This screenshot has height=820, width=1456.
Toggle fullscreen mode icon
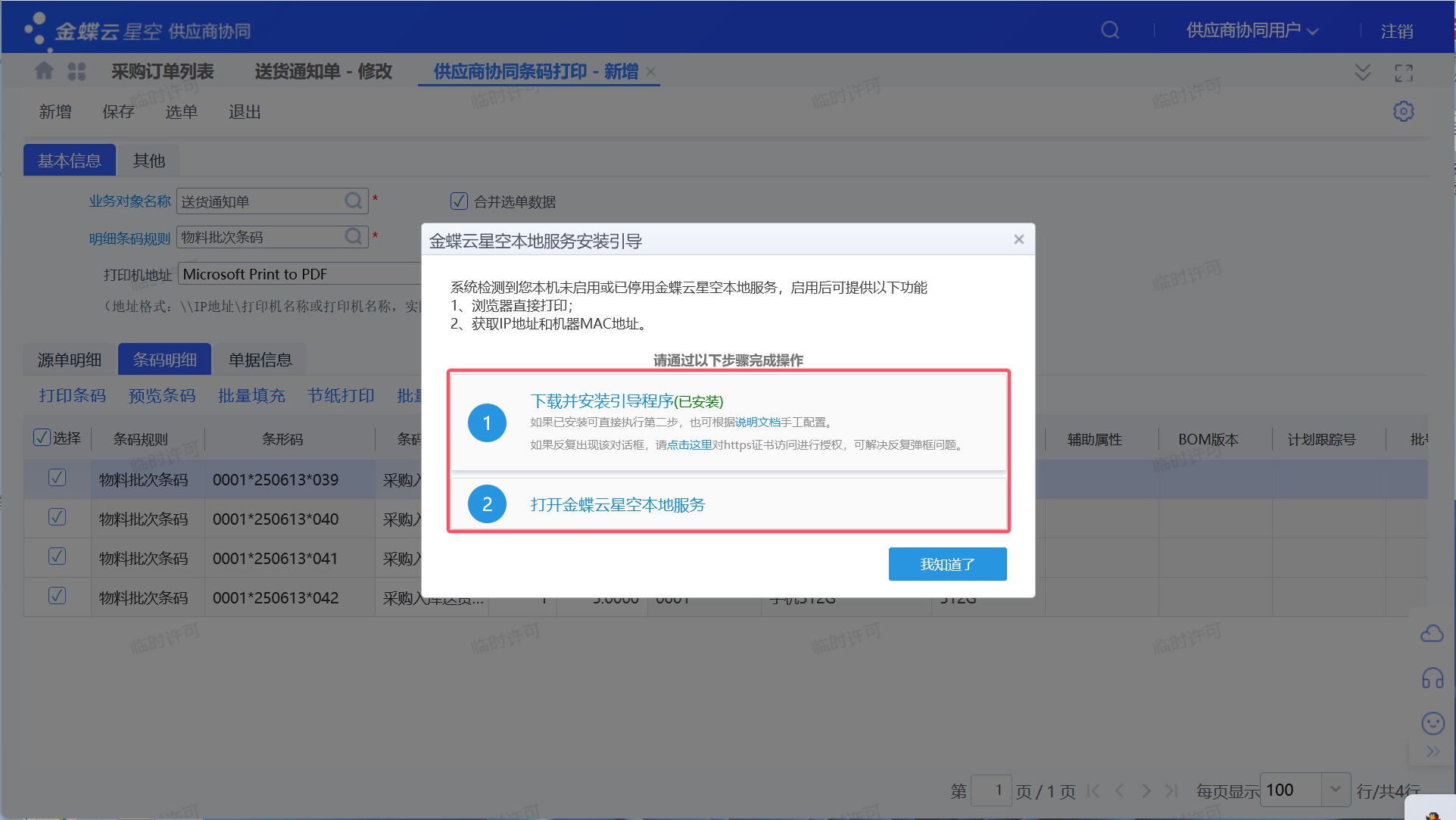[1404, 73]
